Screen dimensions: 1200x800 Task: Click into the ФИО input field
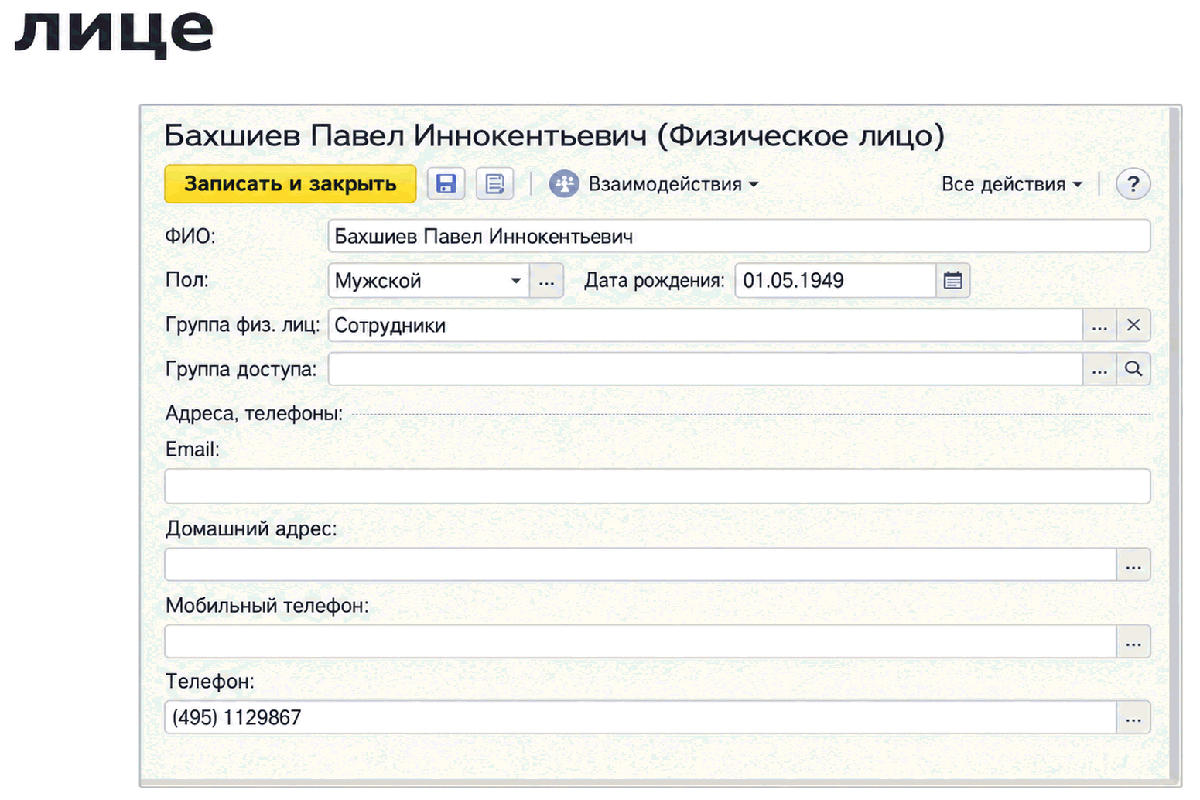tap(739, 237)
